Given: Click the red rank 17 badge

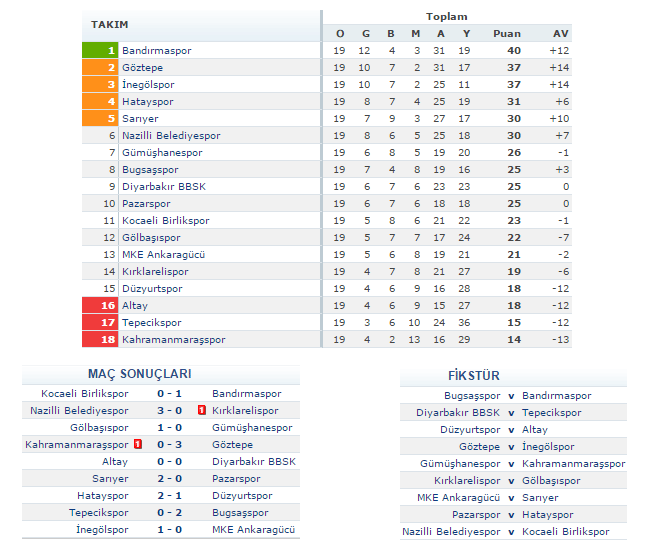Looking at the screenshot, I should [x=100, y=322].
